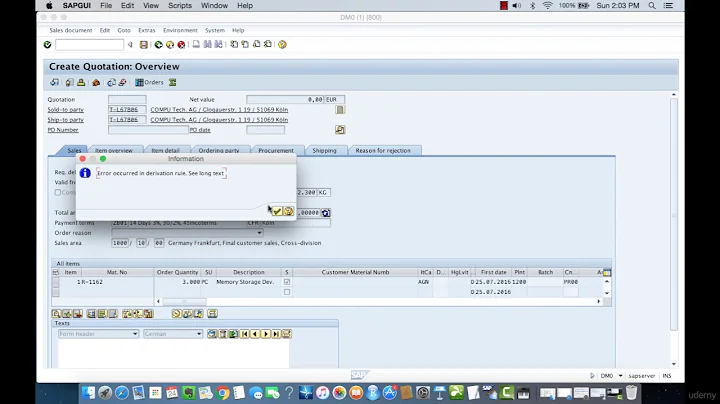The height and width of the screenshot is (404, 720).
Task: Click the Mat. No cell R-1162
Action: tap(117, 282)
